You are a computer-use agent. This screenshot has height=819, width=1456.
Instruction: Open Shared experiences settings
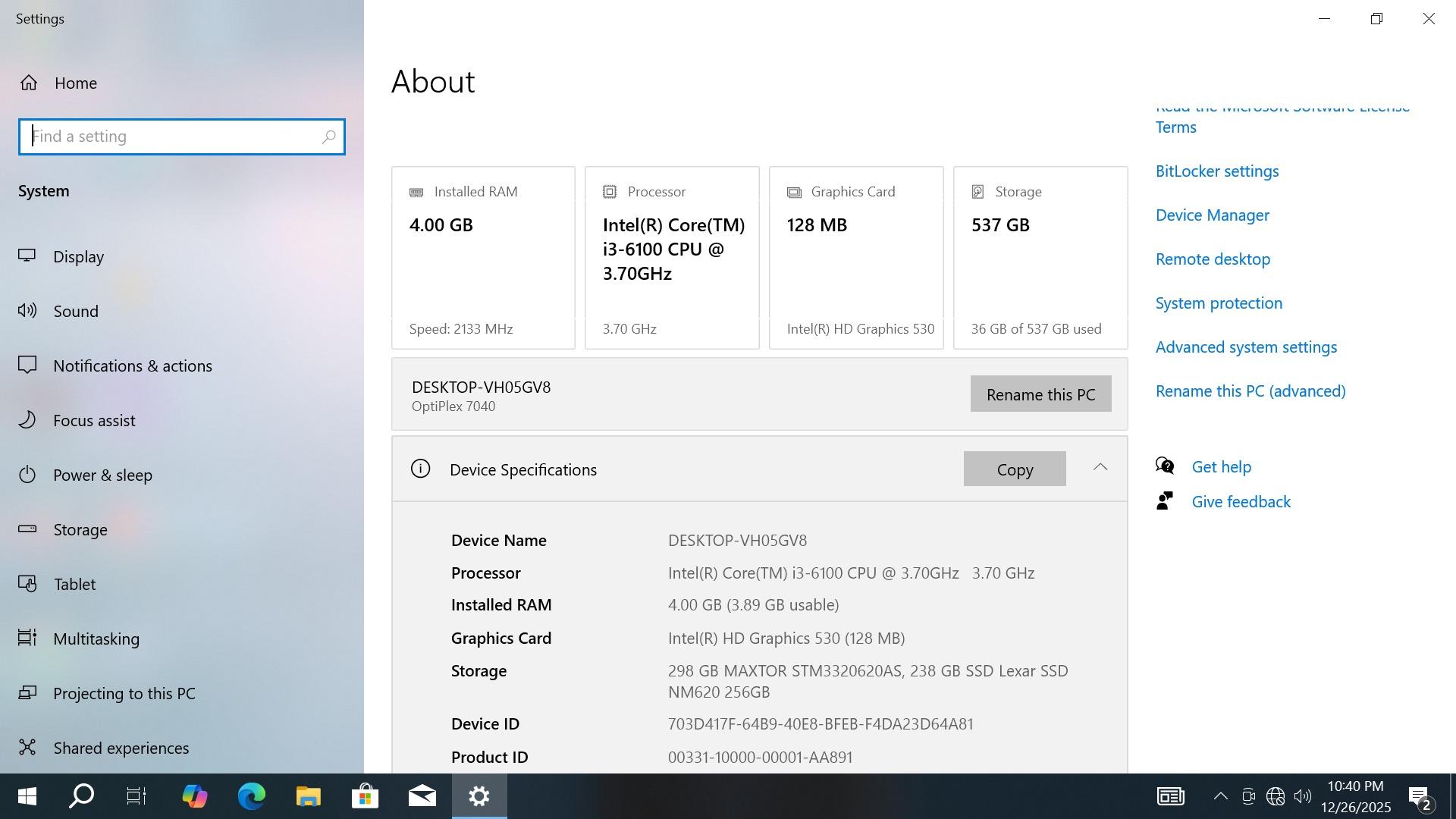121,748
